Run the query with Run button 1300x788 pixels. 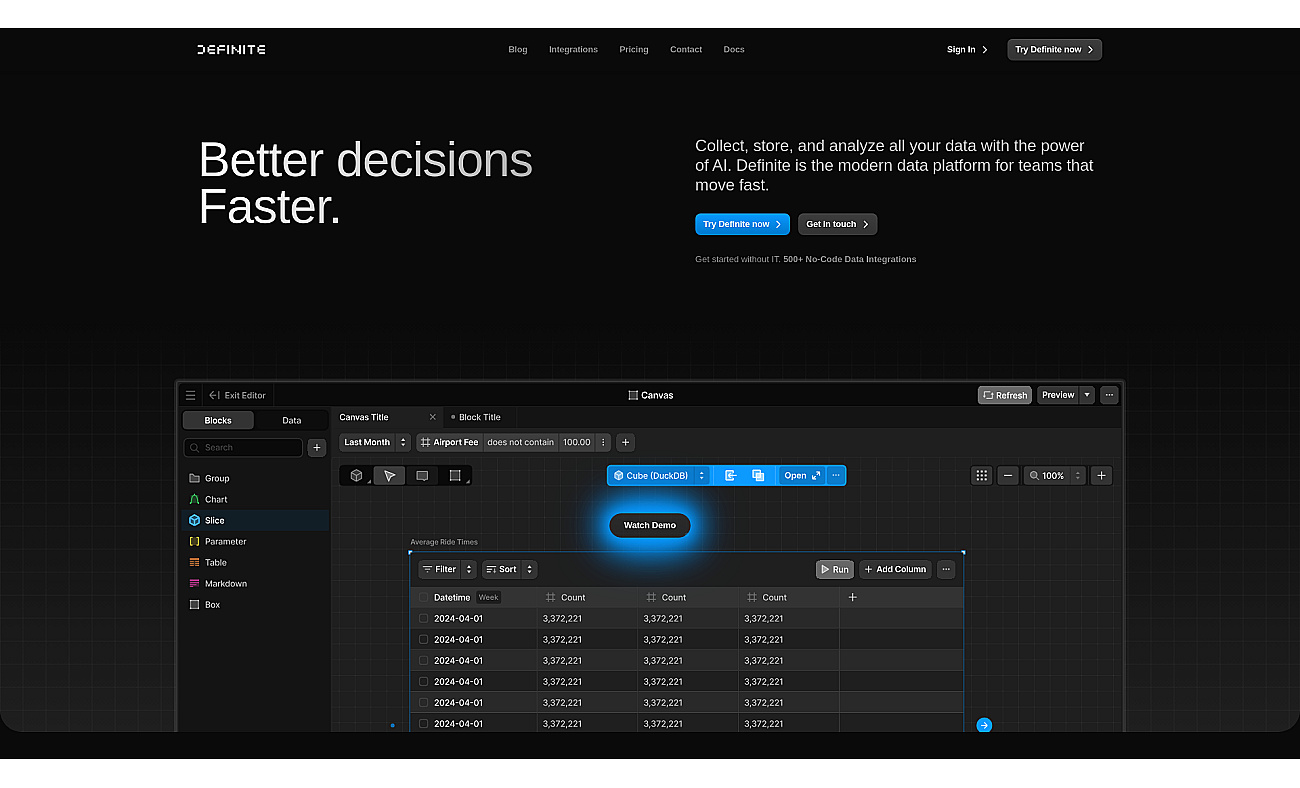click(x=835, y=569)
